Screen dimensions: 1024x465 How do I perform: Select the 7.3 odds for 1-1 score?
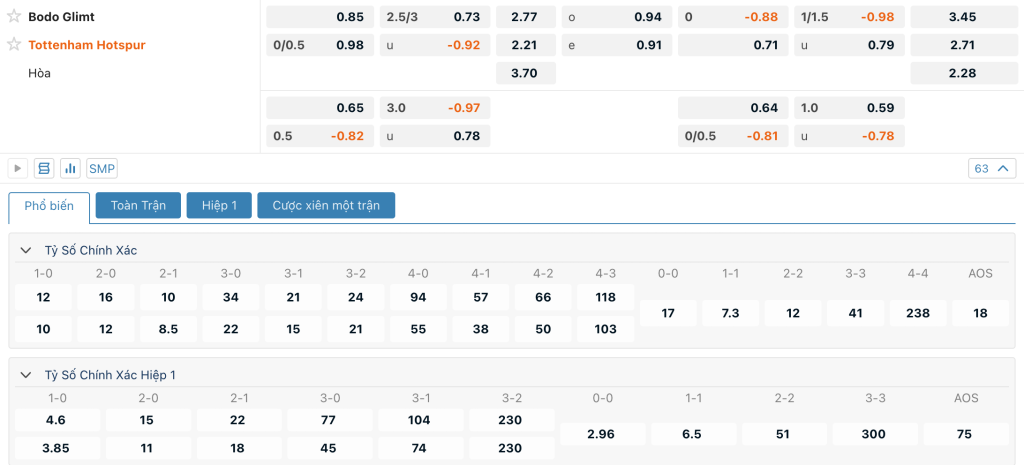[731, 313]
